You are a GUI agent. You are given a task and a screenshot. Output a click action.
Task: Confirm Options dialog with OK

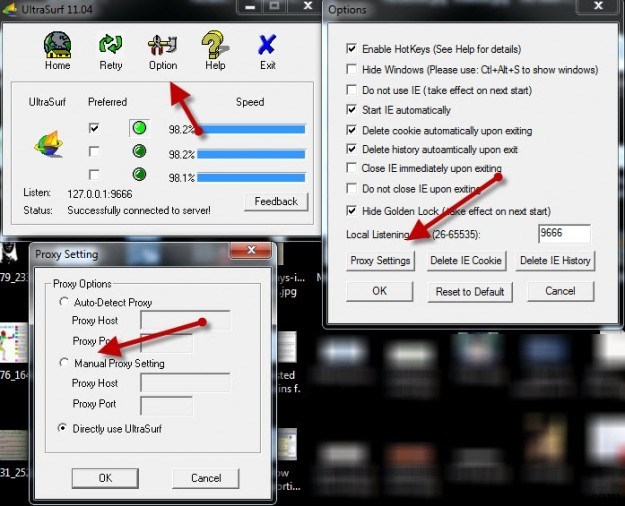click(379, 291)
